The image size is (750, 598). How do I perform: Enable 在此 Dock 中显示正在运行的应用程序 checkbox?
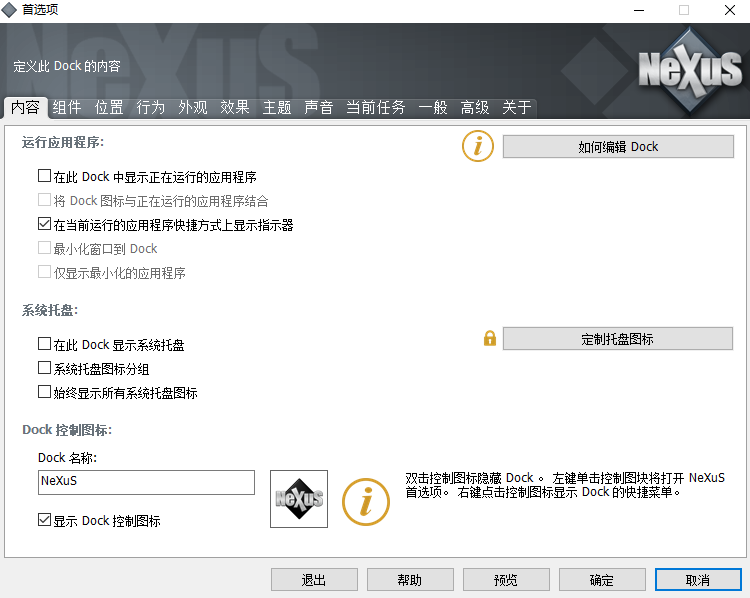[44, 176]
